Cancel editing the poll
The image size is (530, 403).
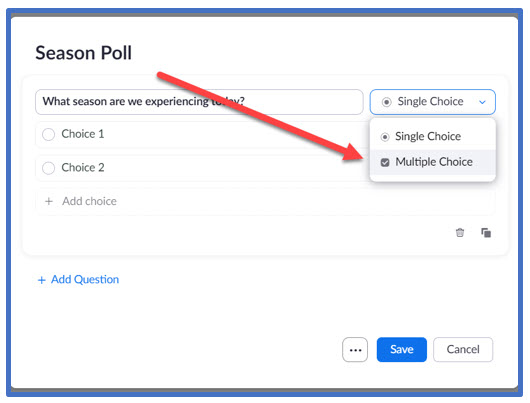pos(463,350)
